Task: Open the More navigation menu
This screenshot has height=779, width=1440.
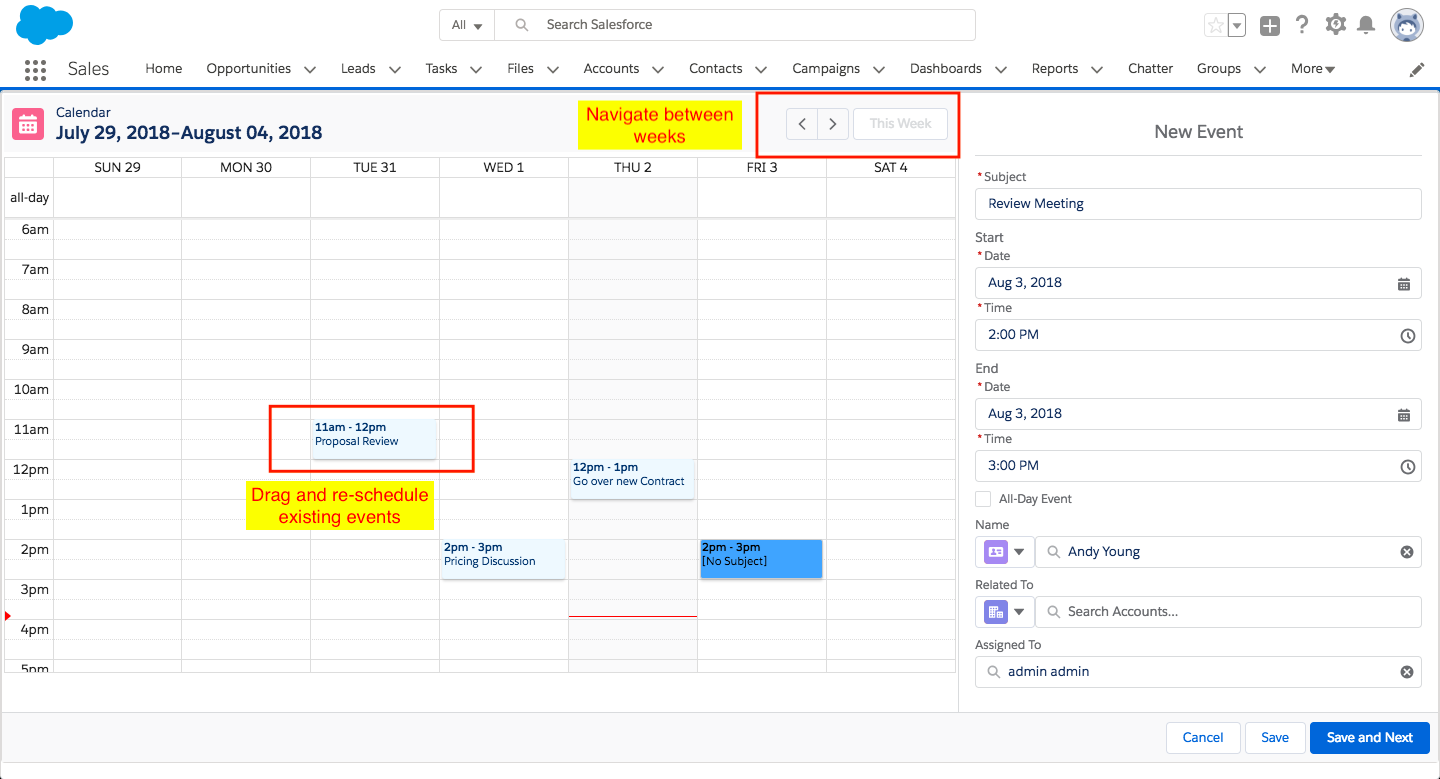Action: click(x=1312, y=69)
